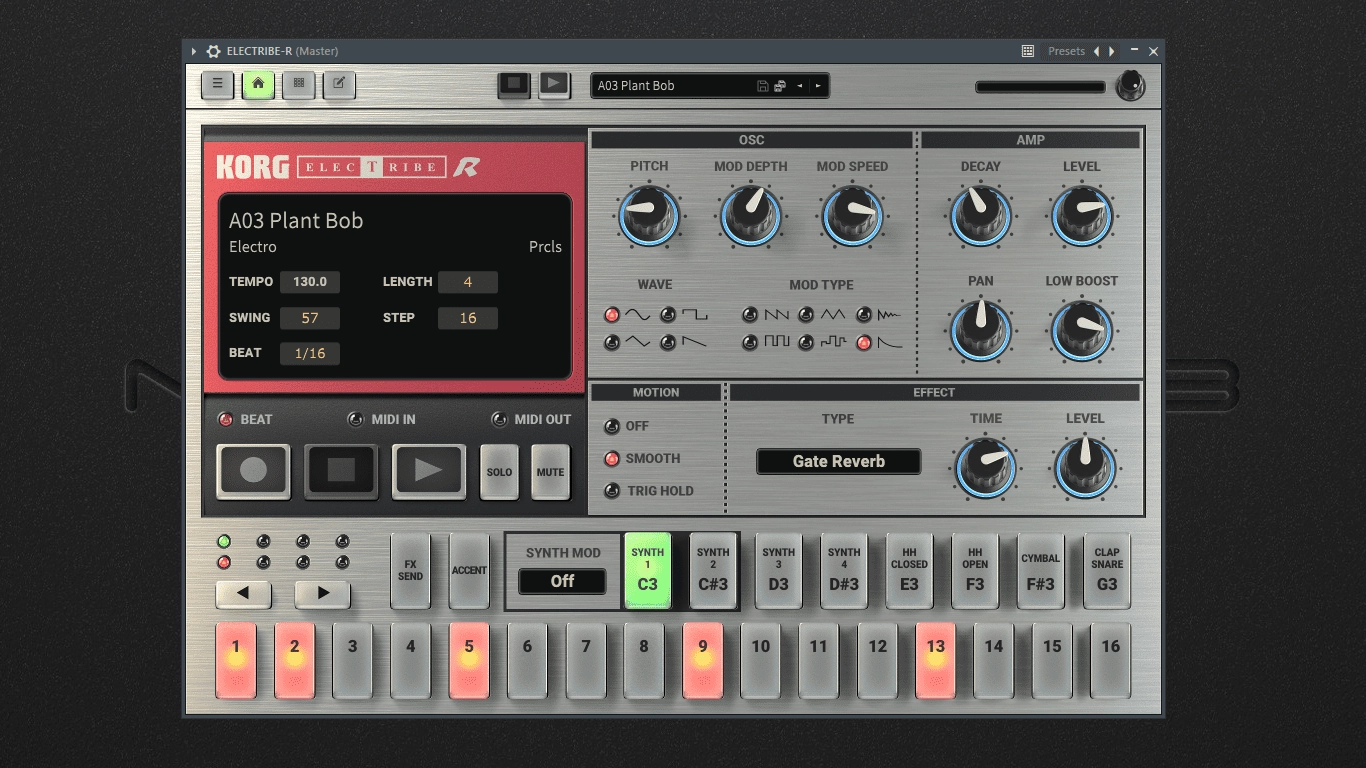The image size is (1366, 768).
Task: Open the Gate Reverb effect type dropdown
Action: coord(838,461)
